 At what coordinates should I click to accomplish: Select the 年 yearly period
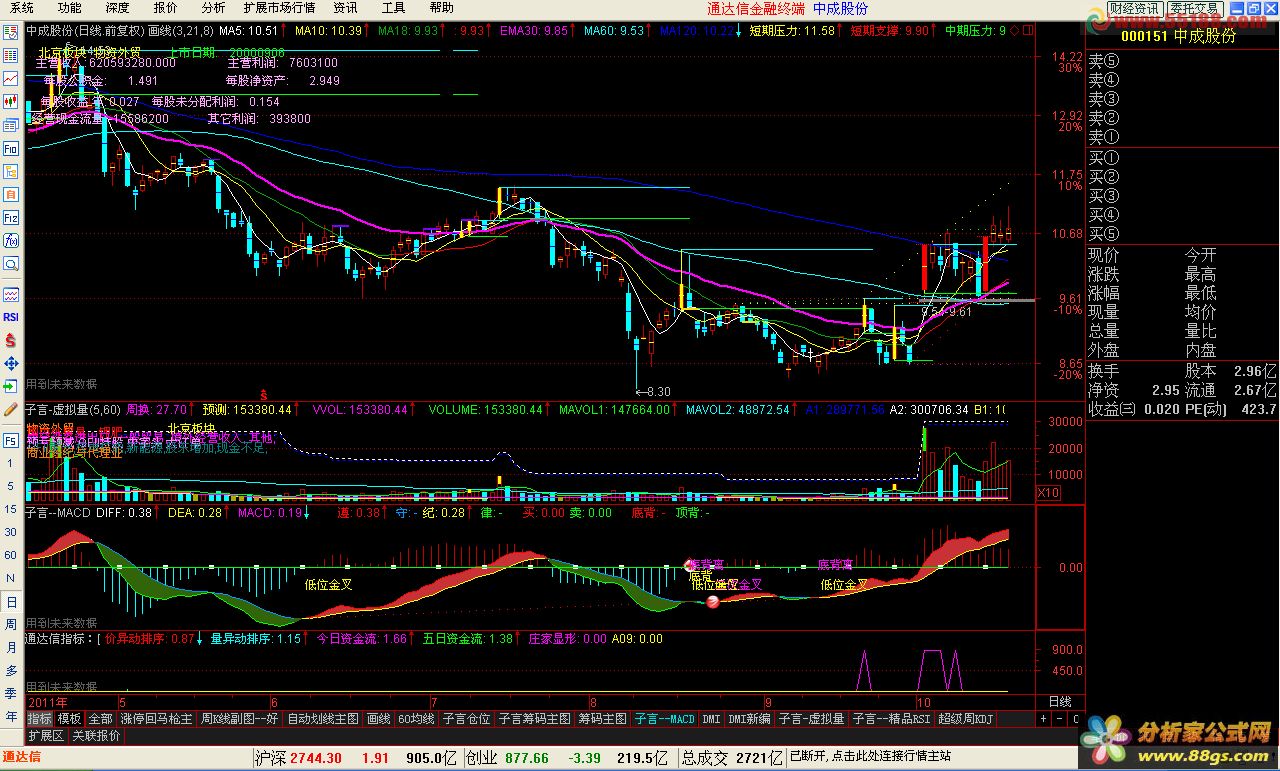(11, 716)
